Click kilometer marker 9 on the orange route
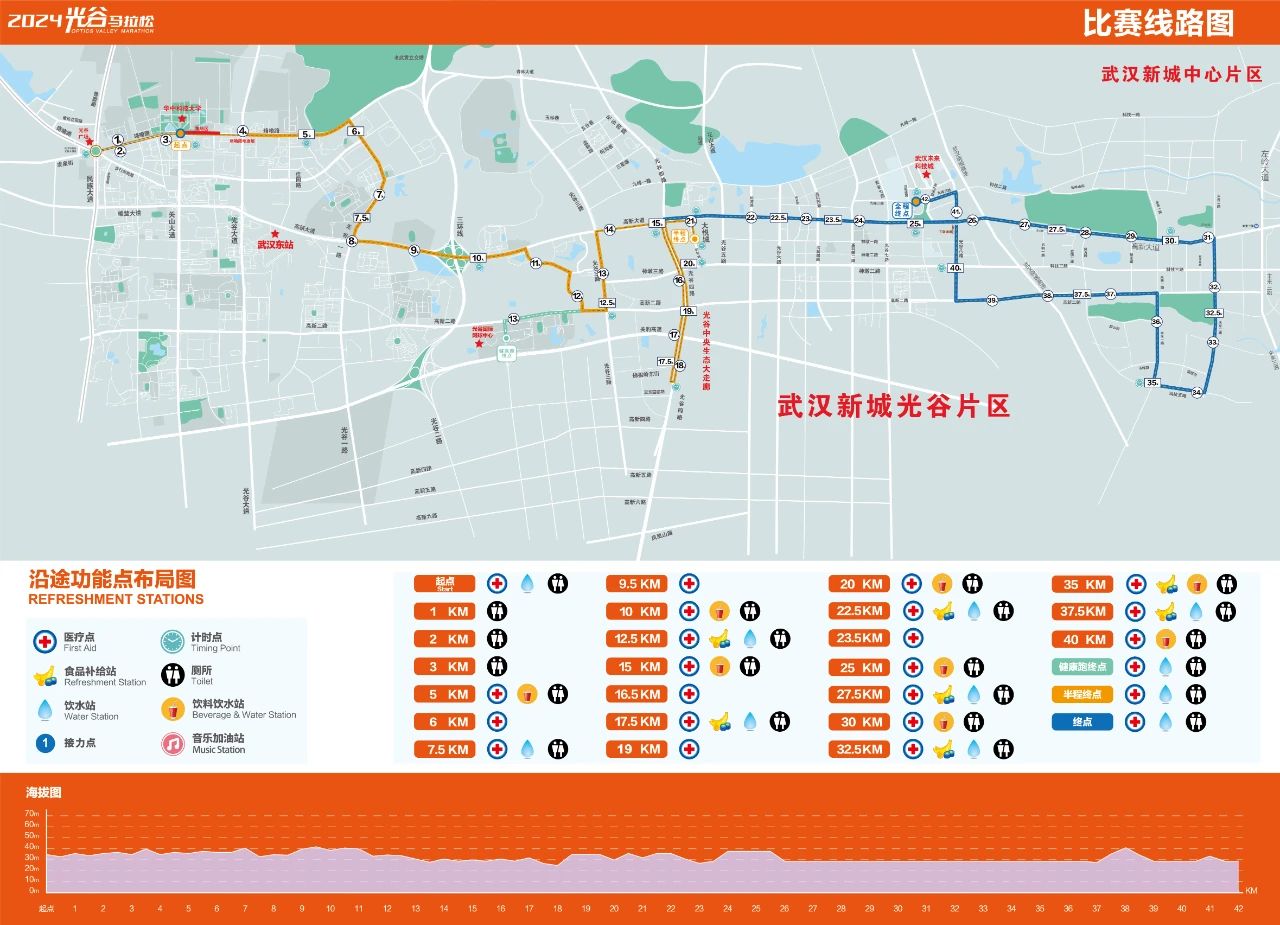Viewport: 1280px width, 925px height. [413, 251]
